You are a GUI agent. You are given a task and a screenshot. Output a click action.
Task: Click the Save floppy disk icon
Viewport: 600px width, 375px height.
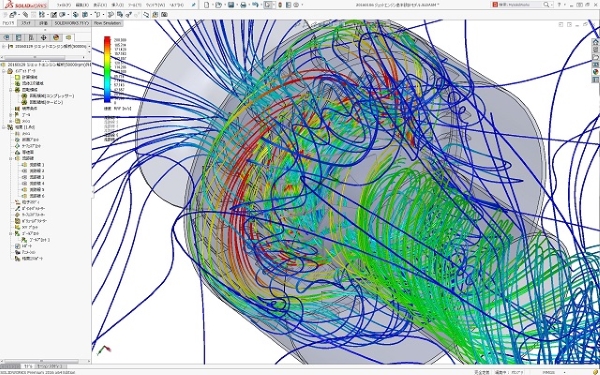pyautogui.click(x=231, y=5)
